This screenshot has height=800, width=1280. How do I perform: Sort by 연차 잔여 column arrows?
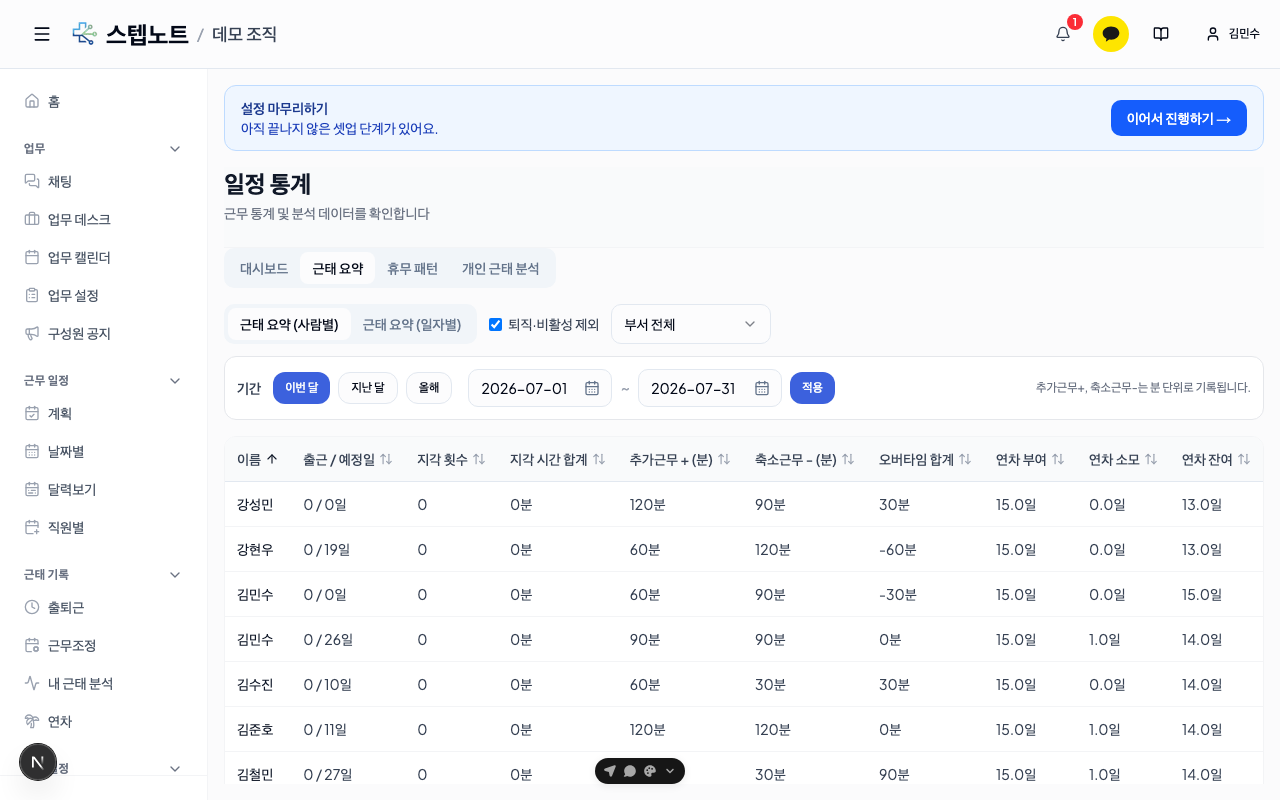tap(1244, 459)
